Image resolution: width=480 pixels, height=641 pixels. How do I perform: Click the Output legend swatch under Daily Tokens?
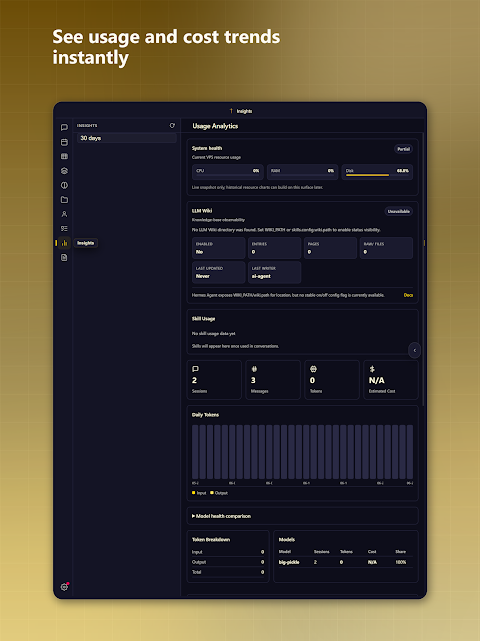(212, 493)
